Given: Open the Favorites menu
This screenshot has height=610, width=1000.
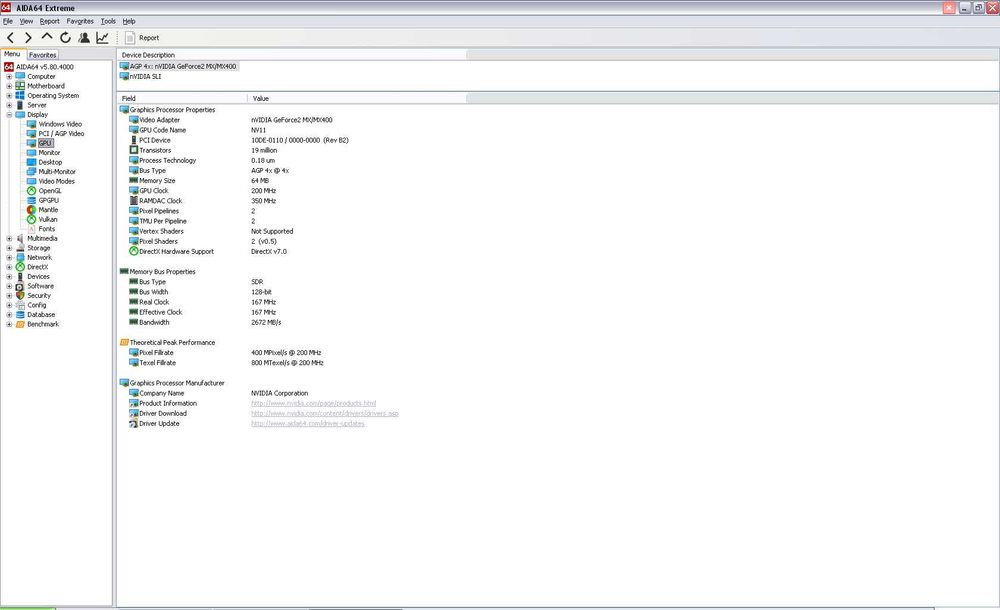Looking at the screenshot, I should click(x=80, y=21).
